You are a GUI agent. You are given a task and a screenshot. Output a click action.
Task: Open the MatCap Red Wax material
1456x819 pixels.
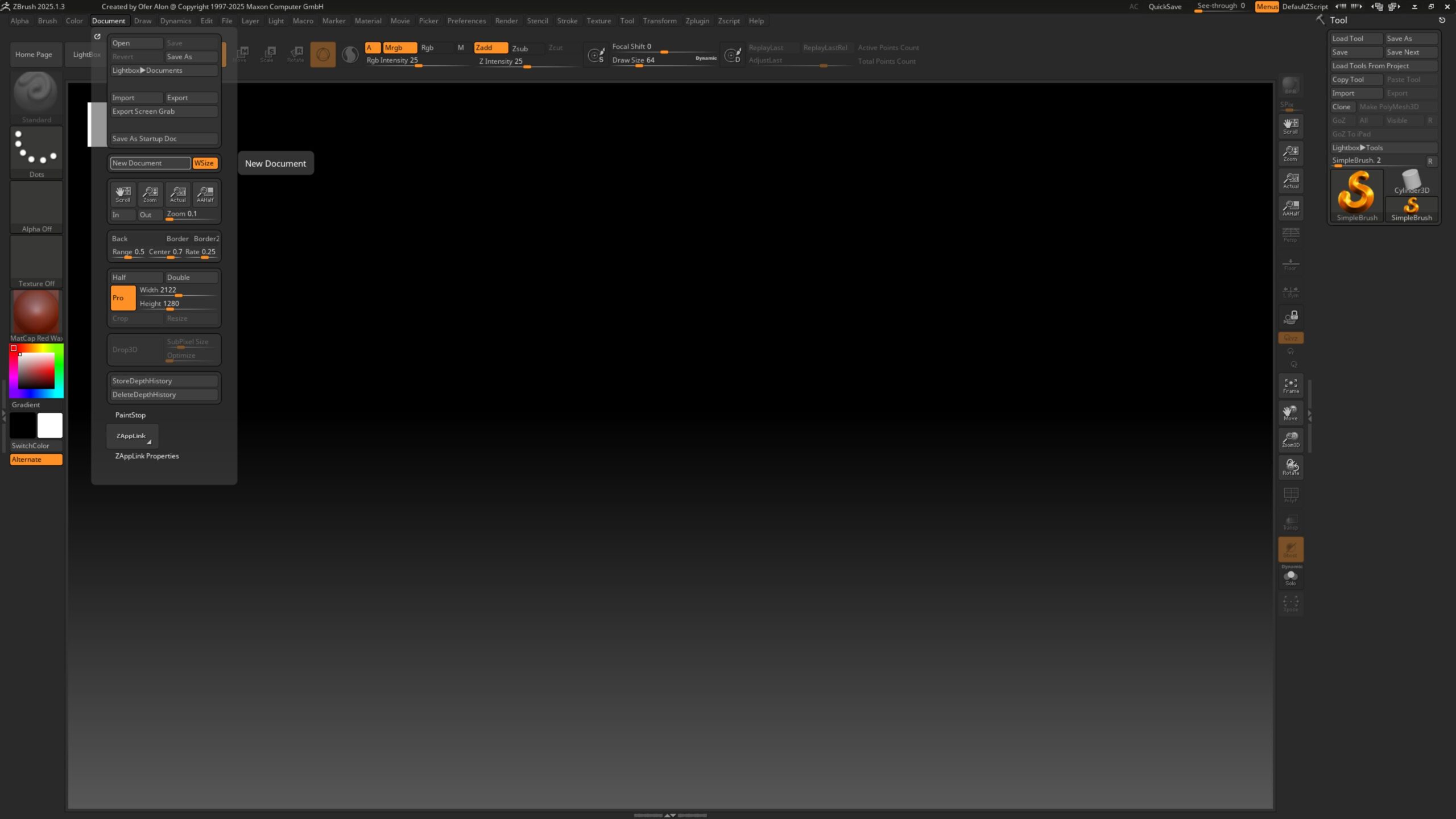pos(36,316)
